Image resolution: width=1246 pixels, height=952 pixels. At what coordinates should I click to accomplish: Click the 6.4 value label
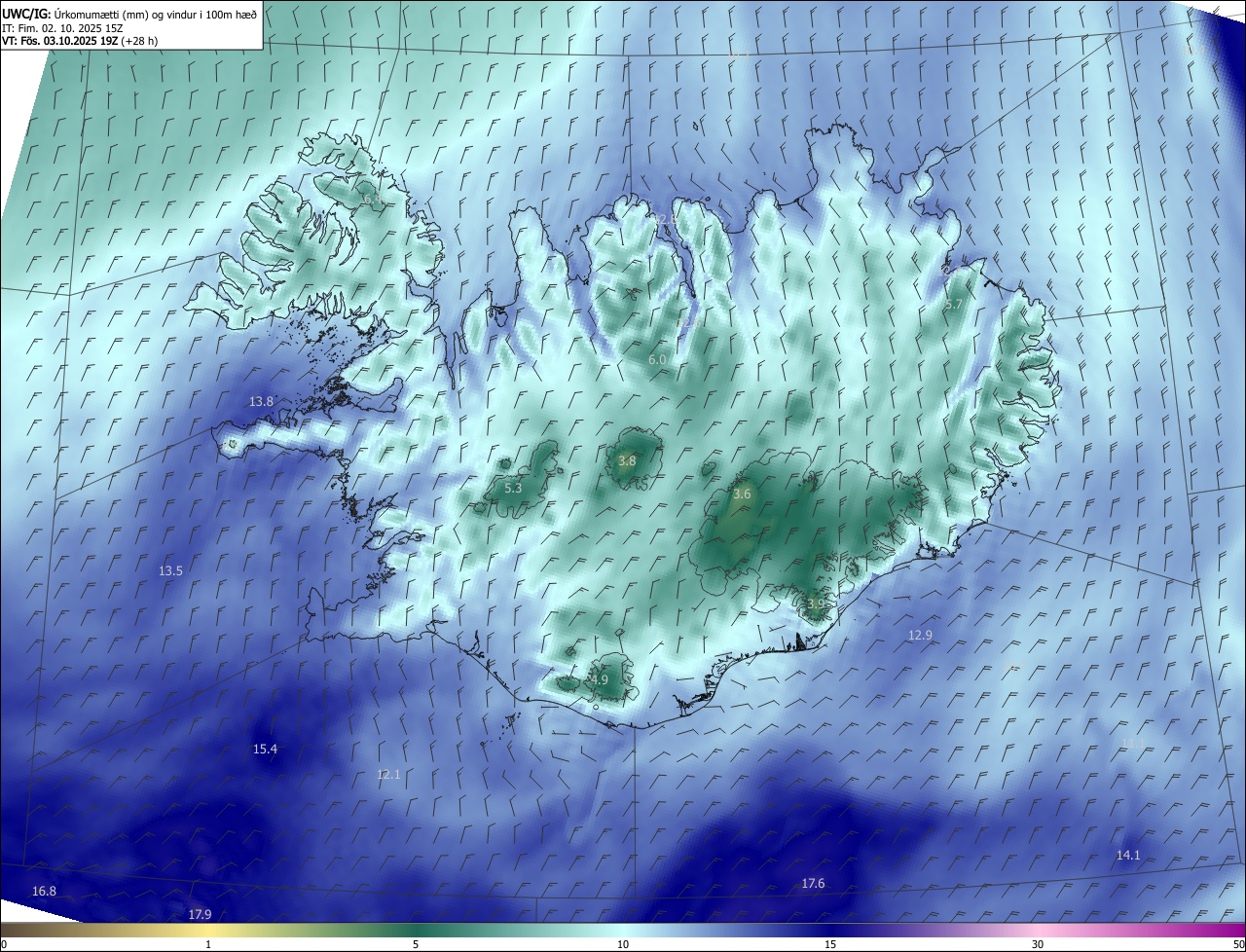click(x=371, y=200)
